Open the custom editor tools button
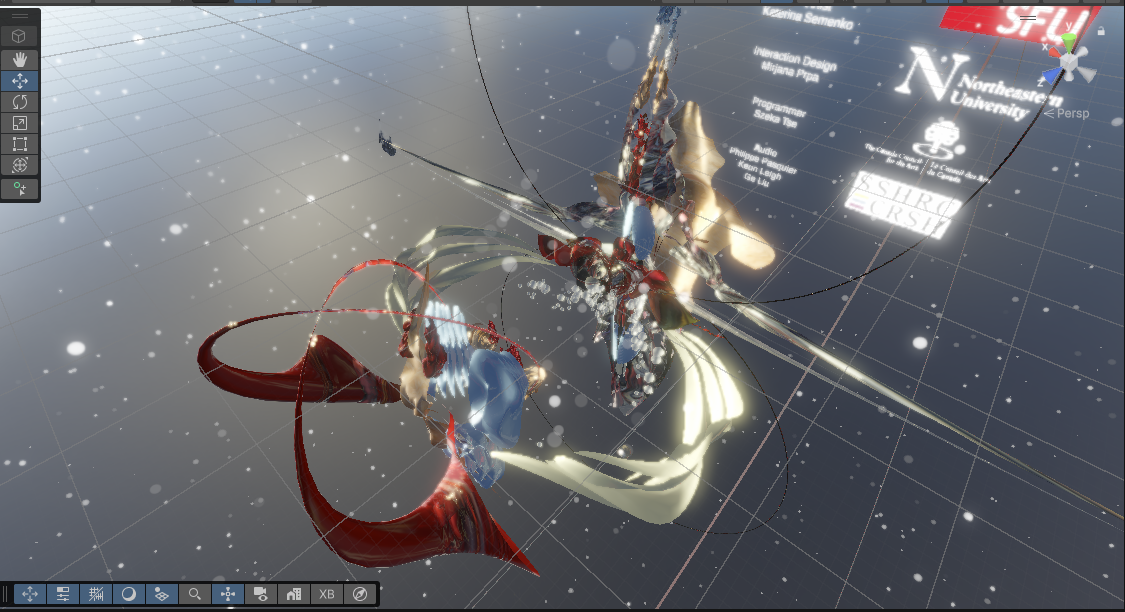 click(x=19, y=189)
